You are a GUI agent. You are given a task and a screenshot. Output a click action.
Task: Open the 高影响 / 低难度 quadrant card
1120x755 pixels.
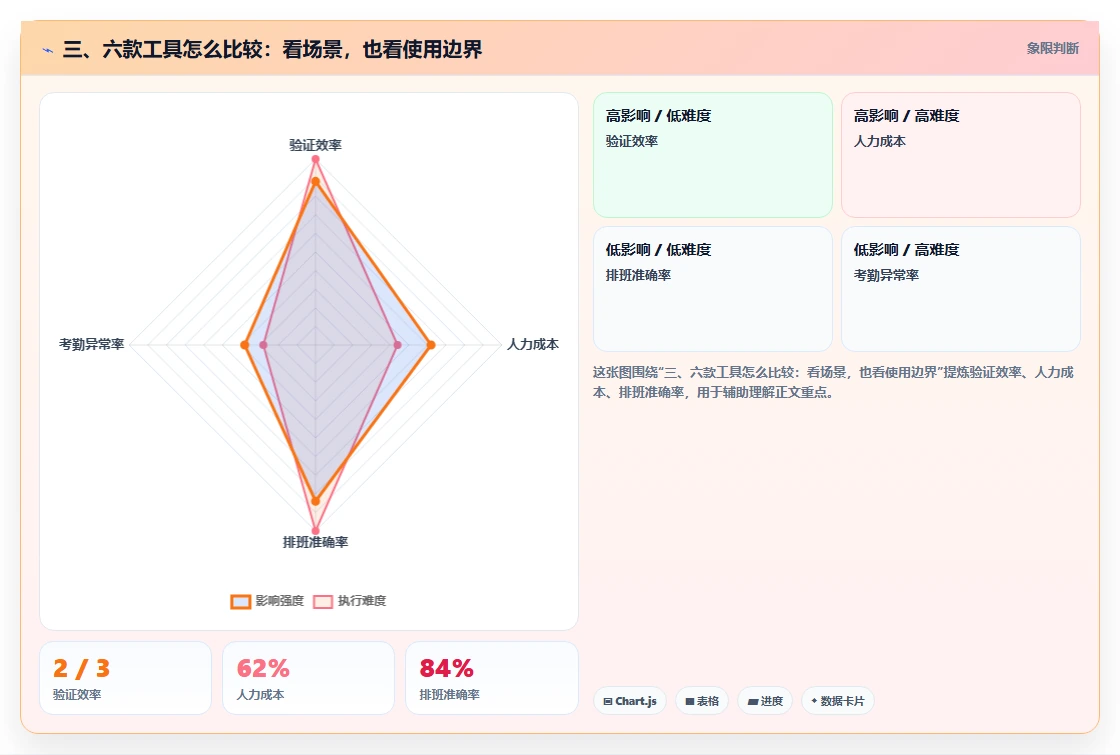[x=713, y=155]
